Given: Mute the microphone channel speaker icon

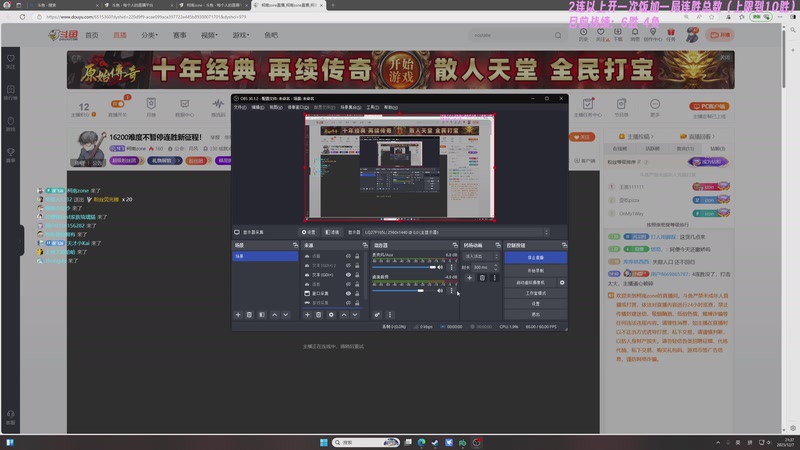Looking at the screenshot, I should point(440,267).
